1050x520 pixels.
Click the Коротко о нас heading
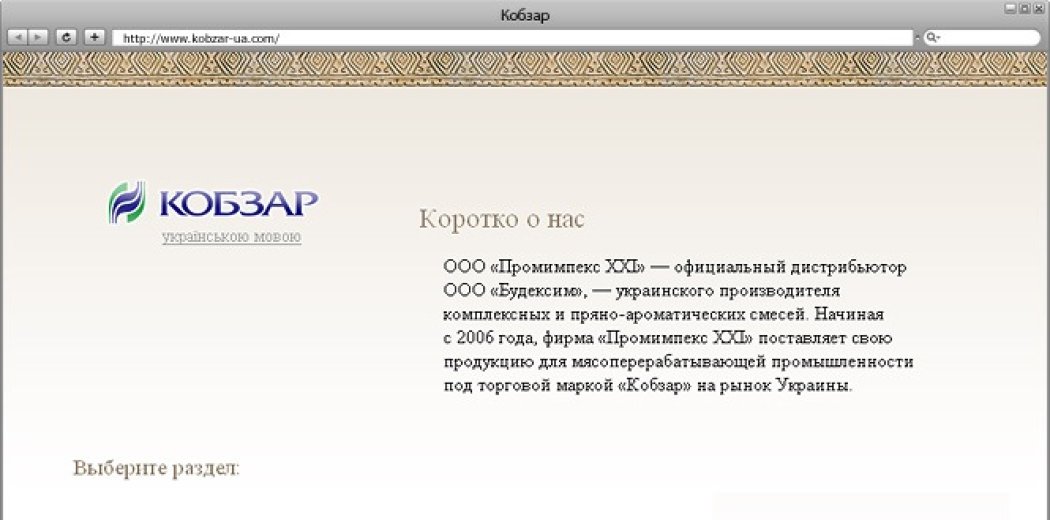pos(502,220)
